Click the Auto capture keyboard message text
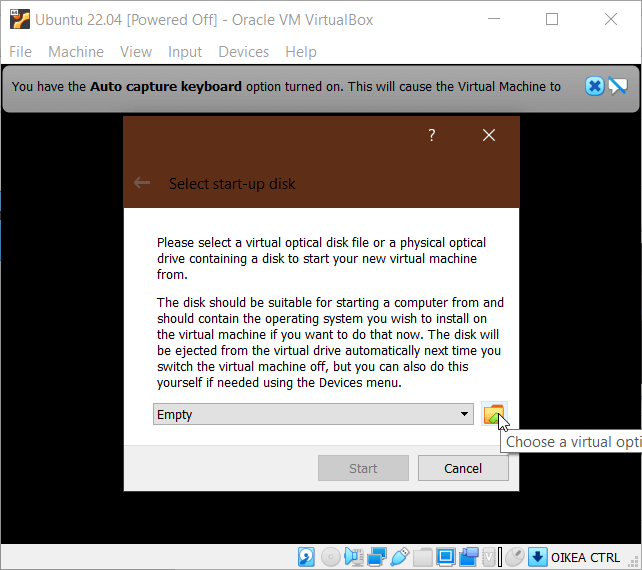642x570 pixels. 286,87
